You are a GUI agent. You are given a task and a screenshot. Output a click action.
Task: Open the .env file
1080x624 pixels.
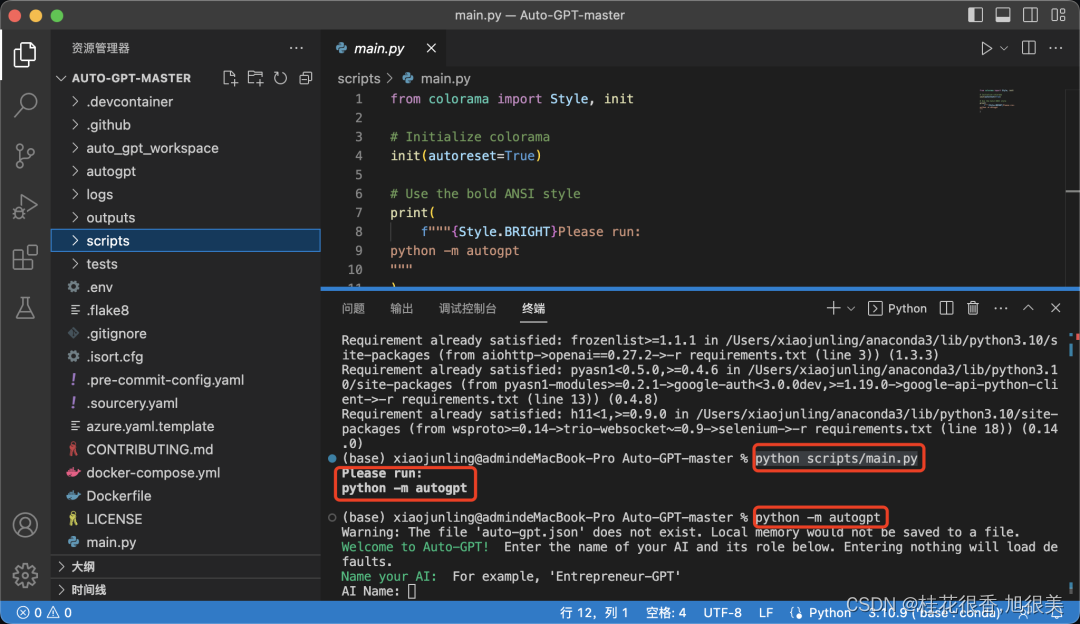click(x=186, y=287)
